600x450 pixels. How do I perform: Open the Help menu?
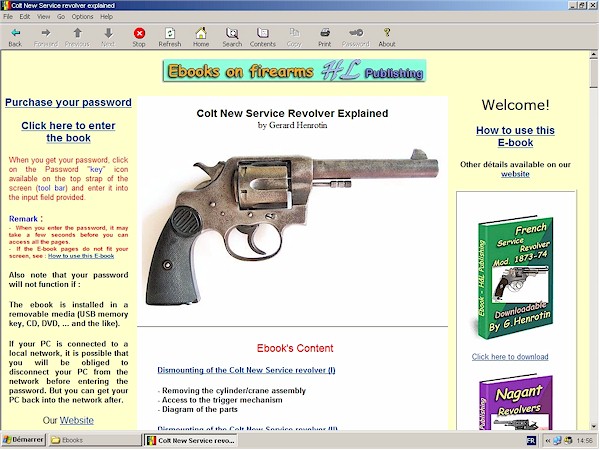[x=106, y=17]
